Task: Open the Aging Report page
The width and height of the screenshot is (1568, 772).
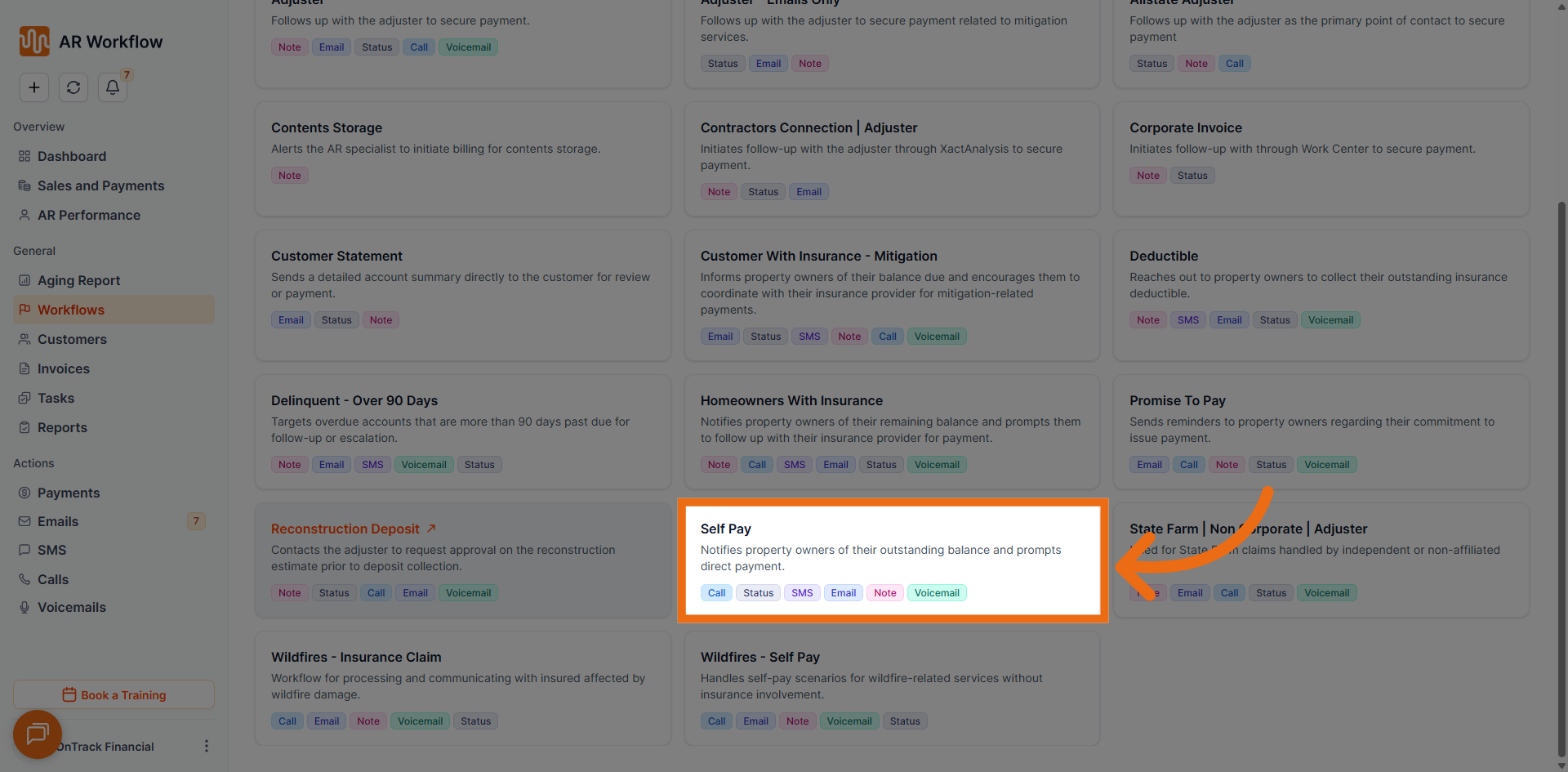Action: pyautogui.click(x=78, y=280)
